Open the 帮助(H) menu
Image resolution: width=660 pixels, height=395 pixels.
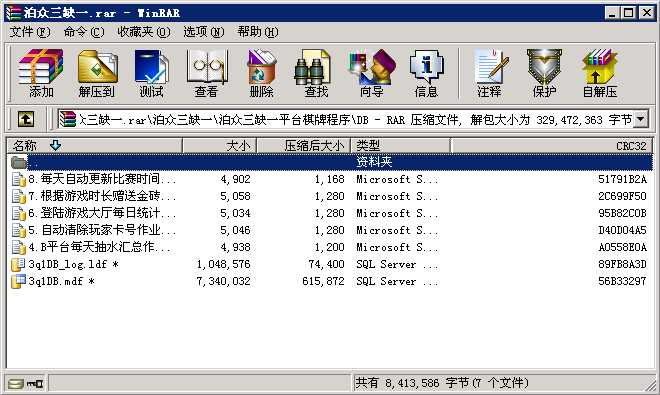pyautogui.click(x=258, y=32)
